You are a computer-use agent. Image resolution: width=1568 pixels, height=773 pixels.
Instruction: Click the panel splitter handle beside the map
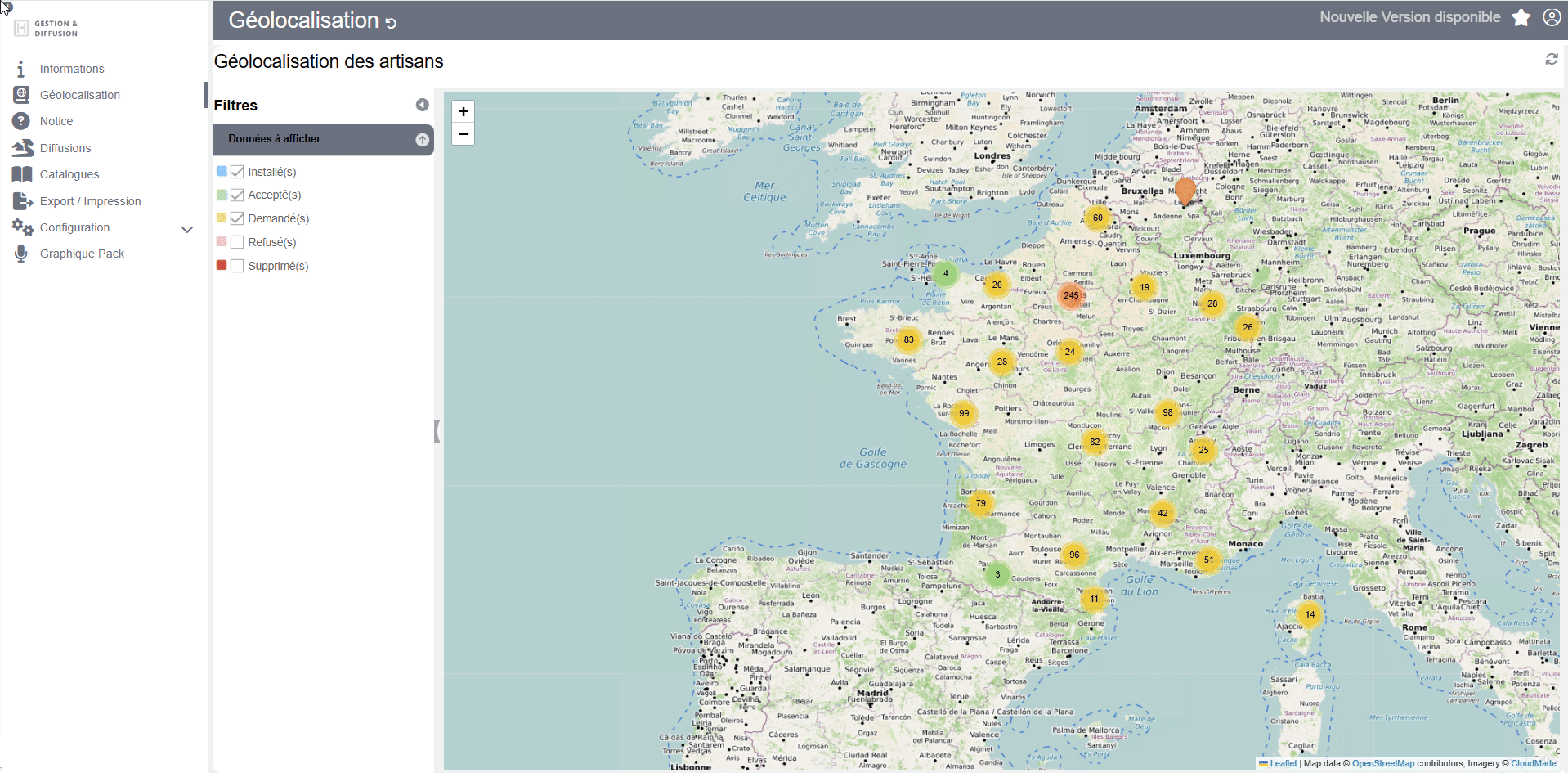pyautogui.click(x=437, y=431)
